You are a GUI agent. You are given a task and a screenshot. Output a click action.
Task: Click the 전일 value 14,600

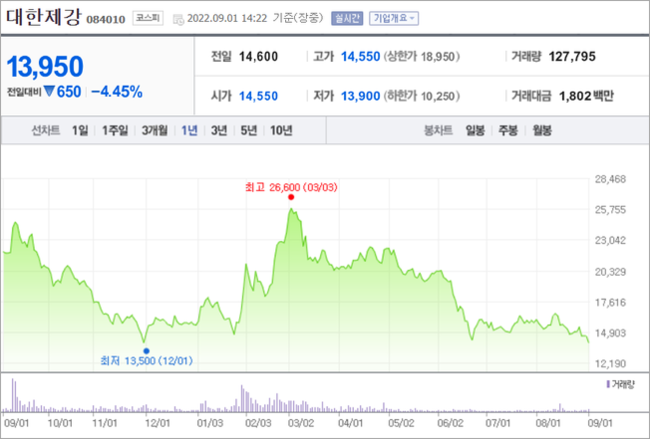click(258, 56)
